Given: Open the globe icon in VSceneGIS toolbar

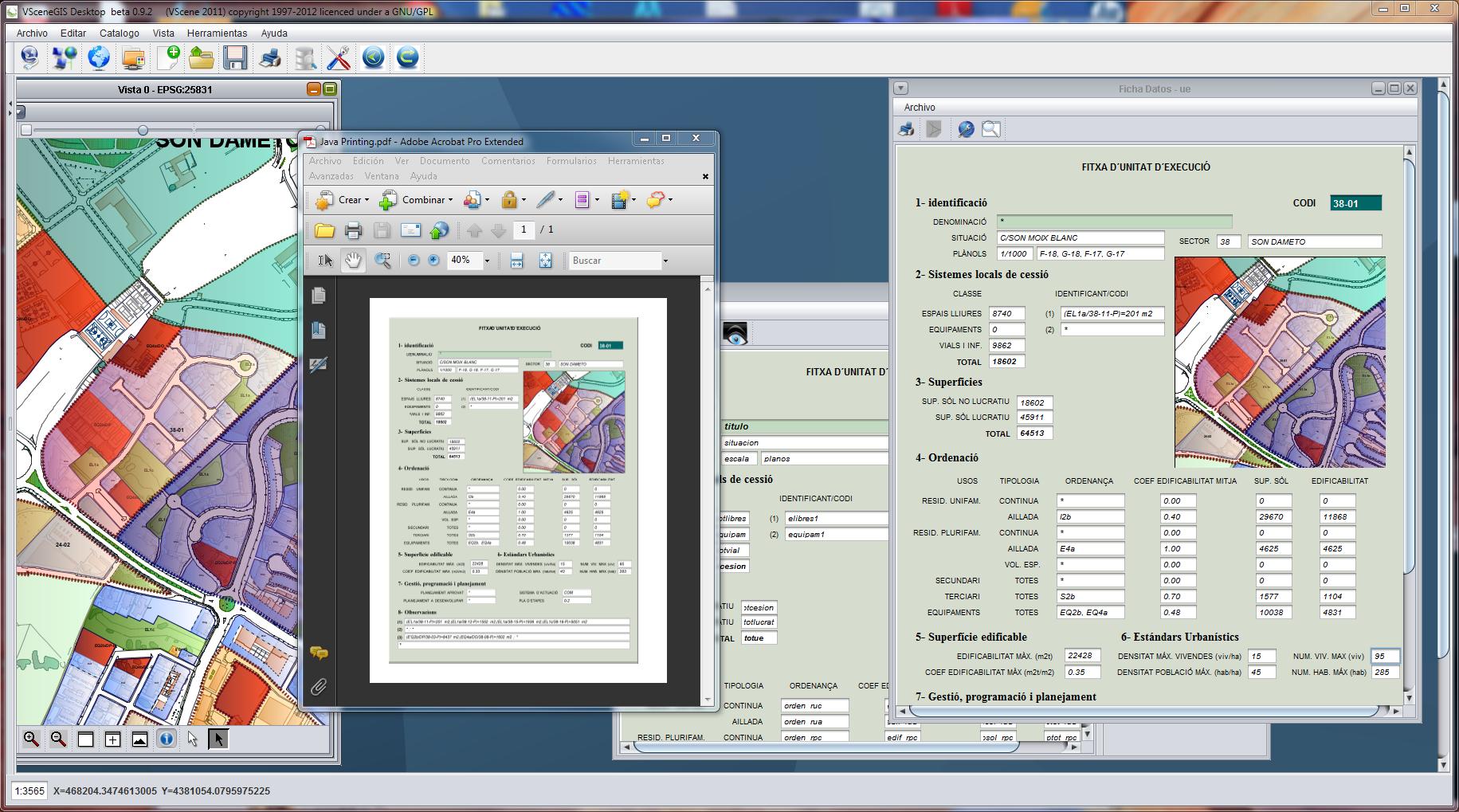Looking at the screenshot, I should click(x=99, y=57).
